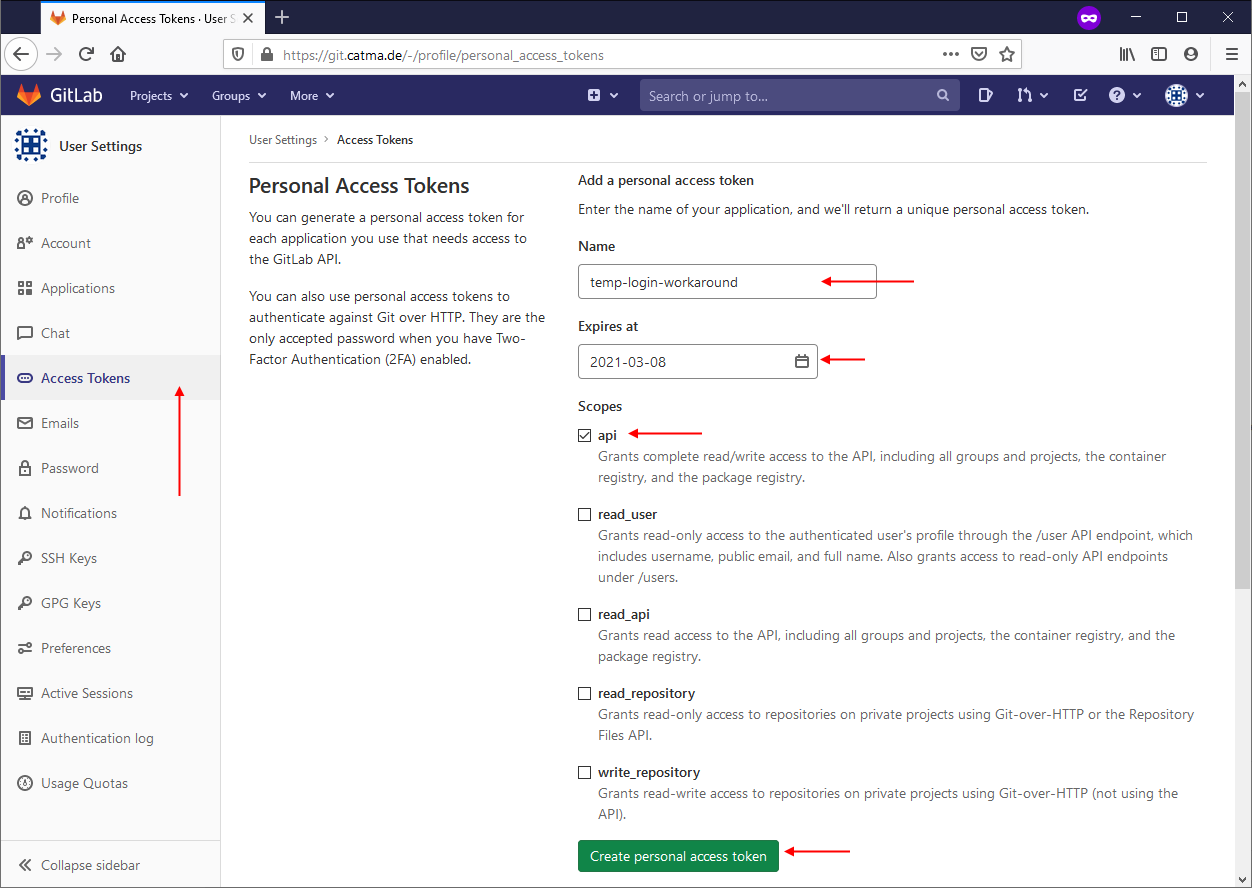
Task: Click the Expires at date field
Action: (x=698, y=361)
